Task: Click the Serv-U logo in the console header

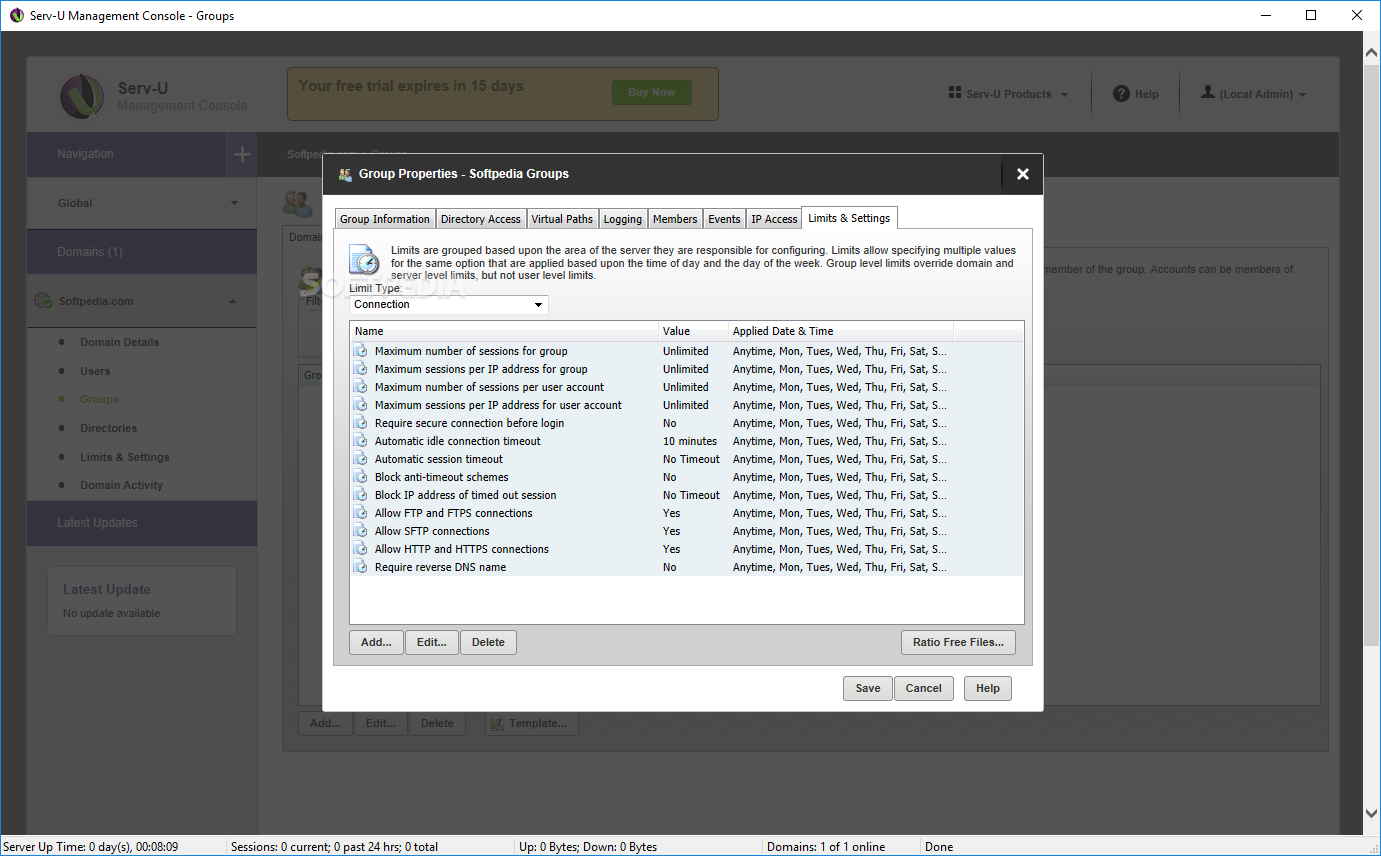Action: pos(82,96)
